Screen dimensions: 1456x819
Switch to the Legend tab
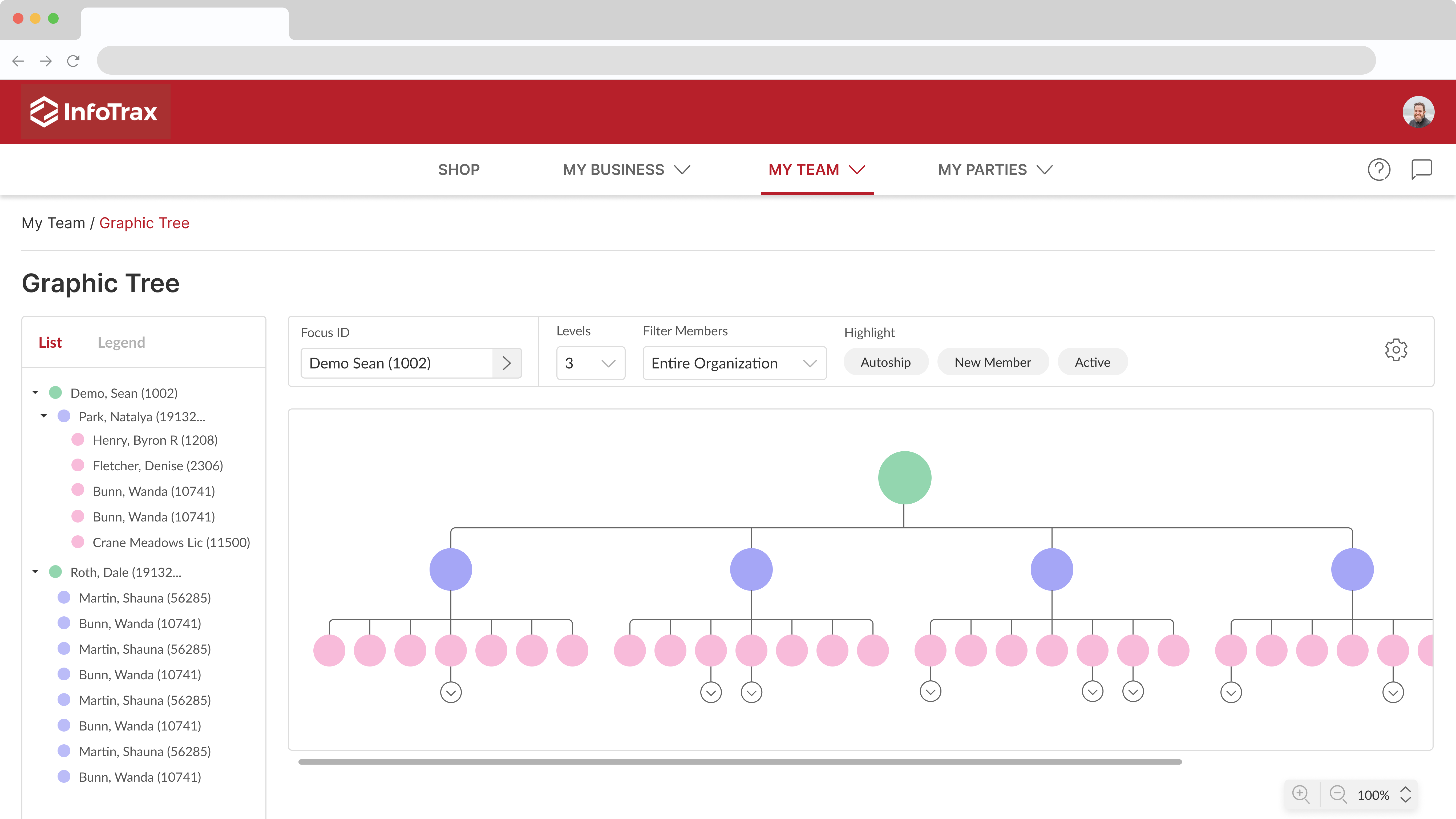(121, 342)
